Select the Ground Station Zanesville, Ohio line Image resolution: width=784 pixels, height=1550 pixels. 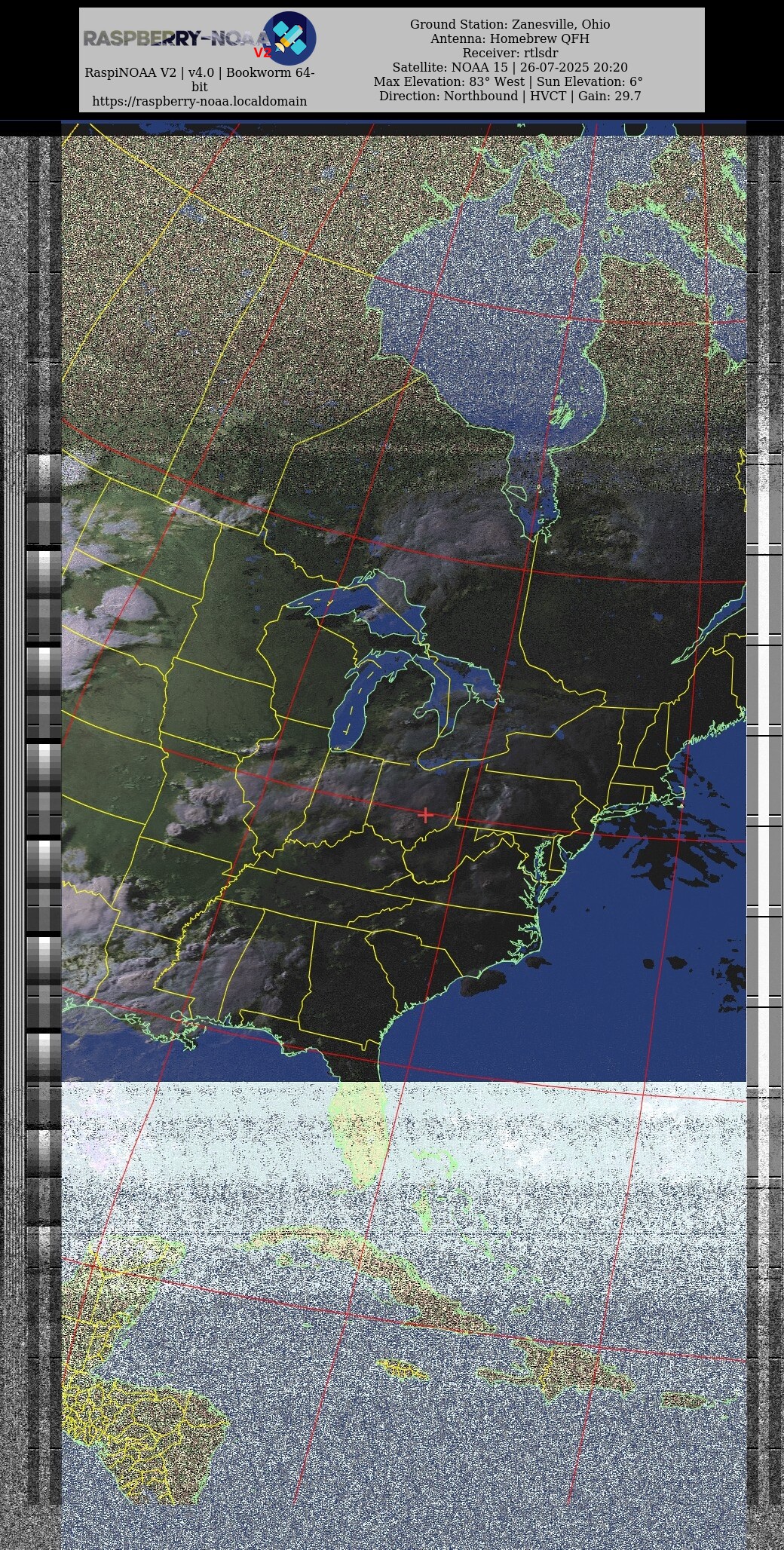click(510, 24)
